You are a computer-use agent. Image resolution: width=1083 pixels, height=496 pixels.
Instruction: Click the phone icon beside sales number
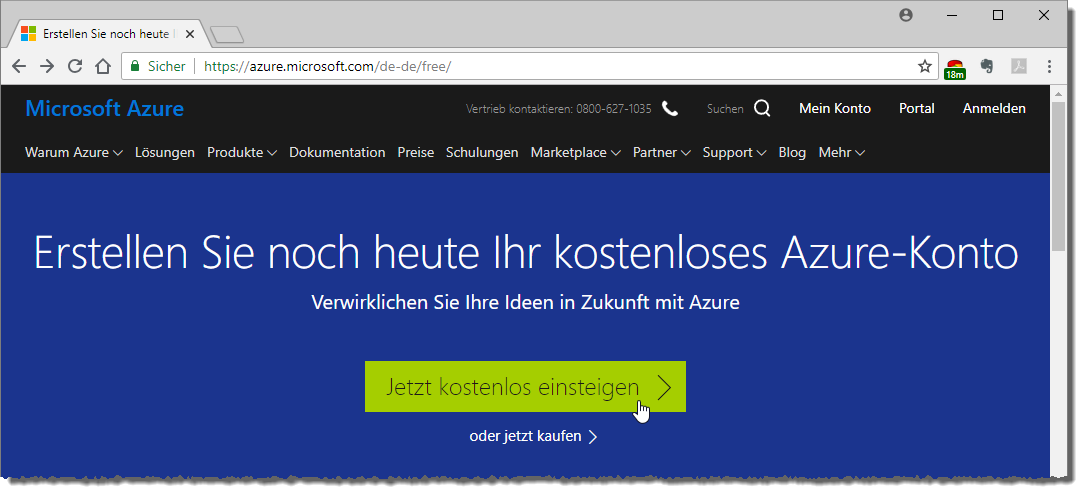click(x=670, y=108)
